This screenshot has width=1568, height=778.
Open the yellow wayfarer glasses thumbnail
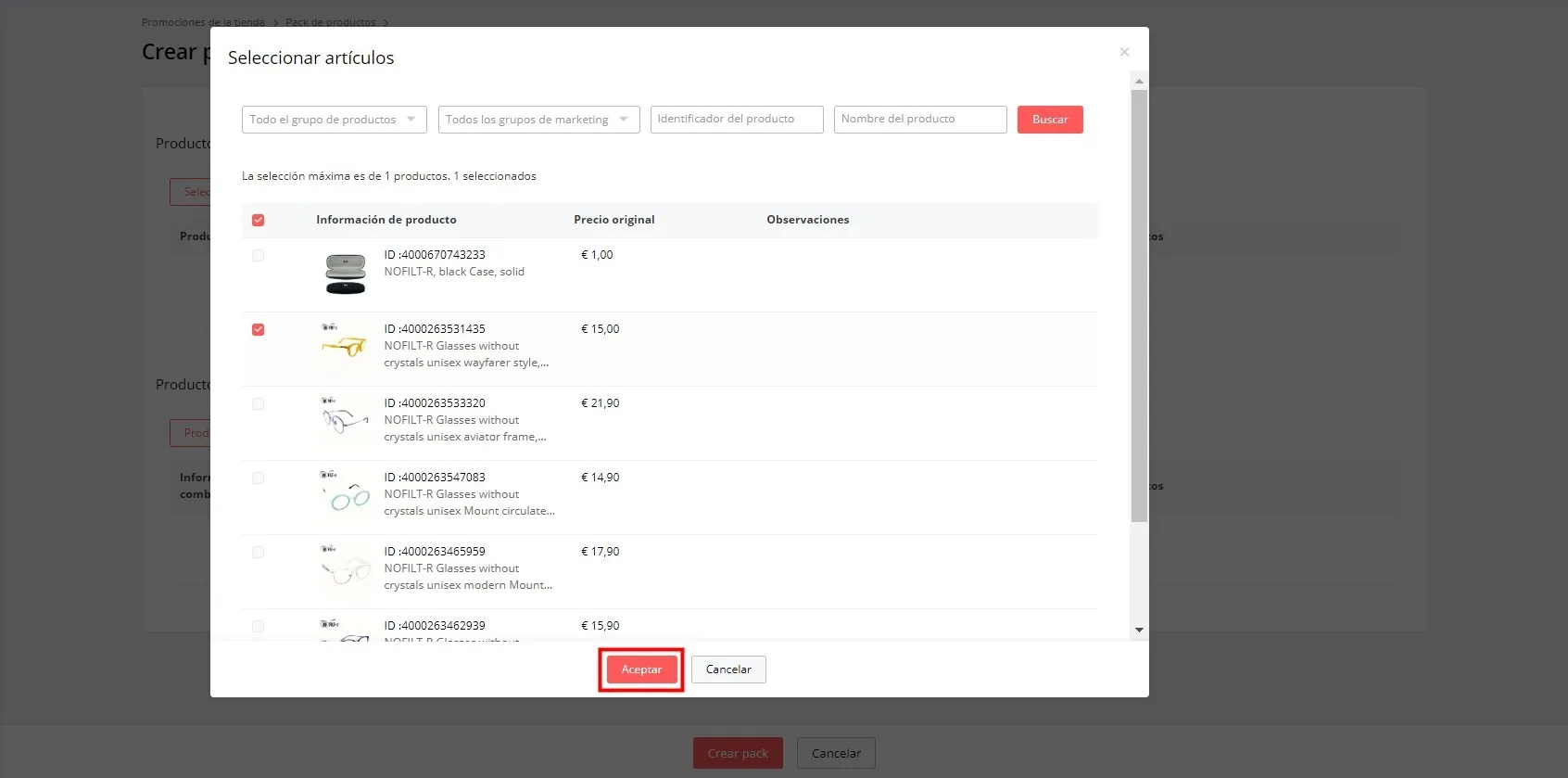point(346,349)
